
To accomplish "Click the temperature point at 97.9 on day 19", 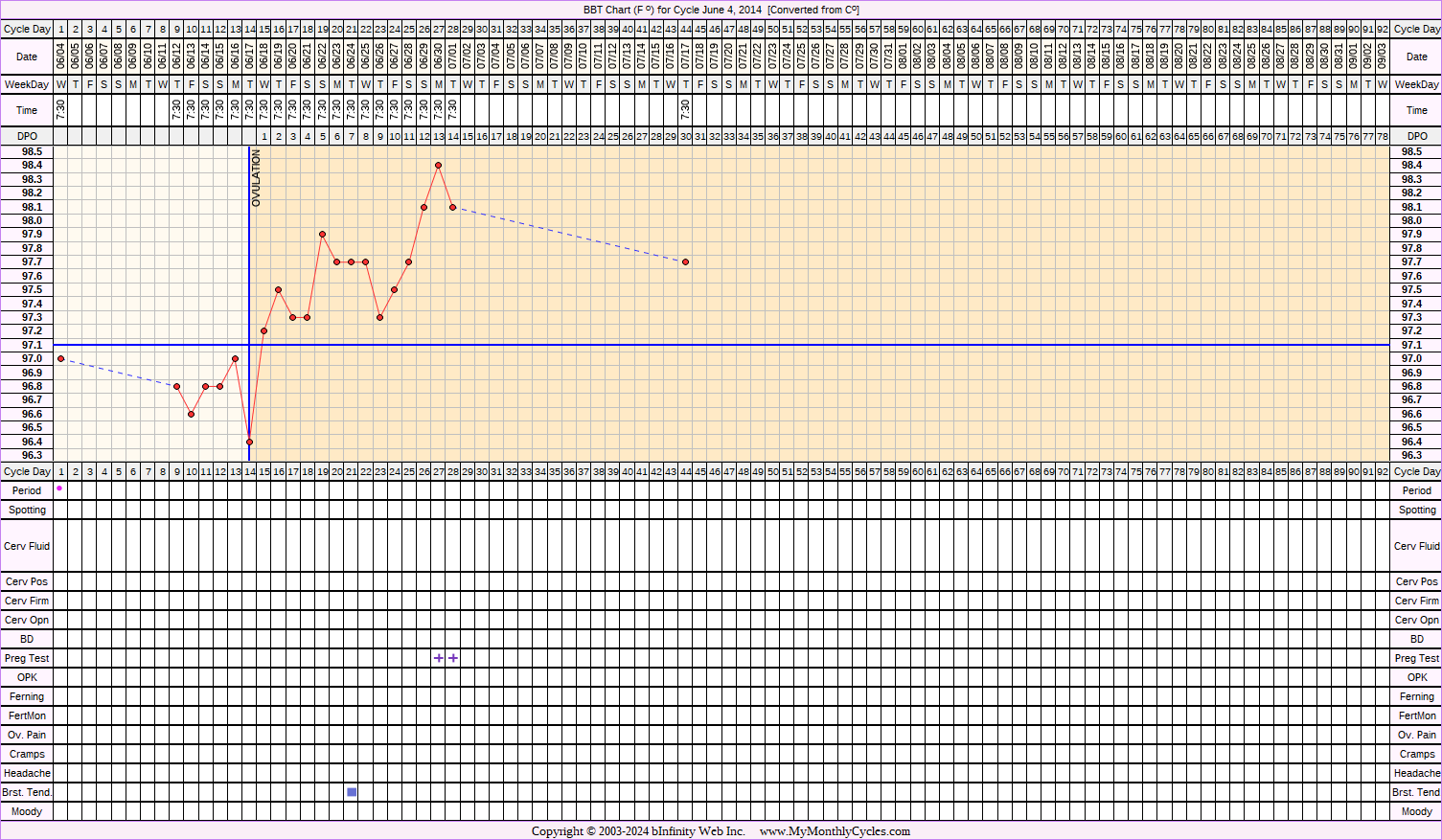I will coord(322,234).
